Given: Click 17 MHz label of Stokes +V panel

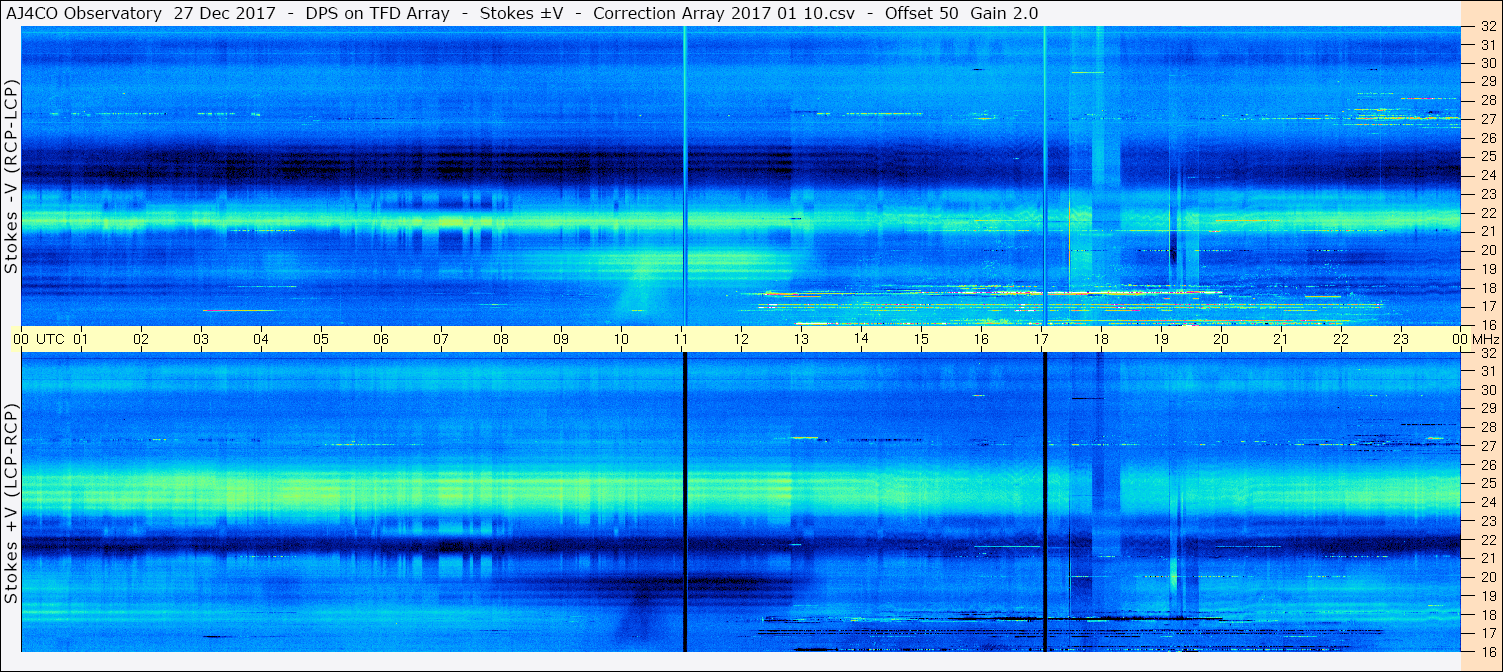Looking at the screenshot, I should tap(1487, 633).
